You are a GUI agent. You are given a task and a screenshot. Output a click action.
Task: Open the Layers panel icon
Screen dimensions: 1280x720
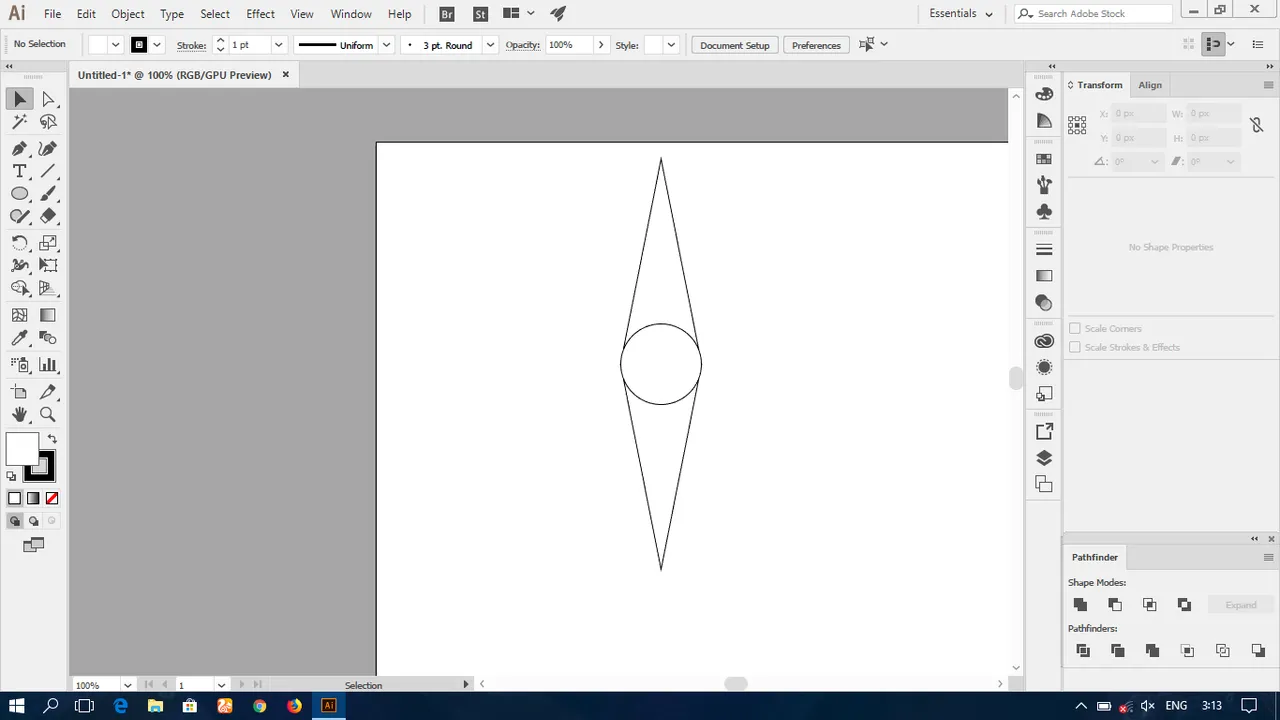tap(1044, 458)
